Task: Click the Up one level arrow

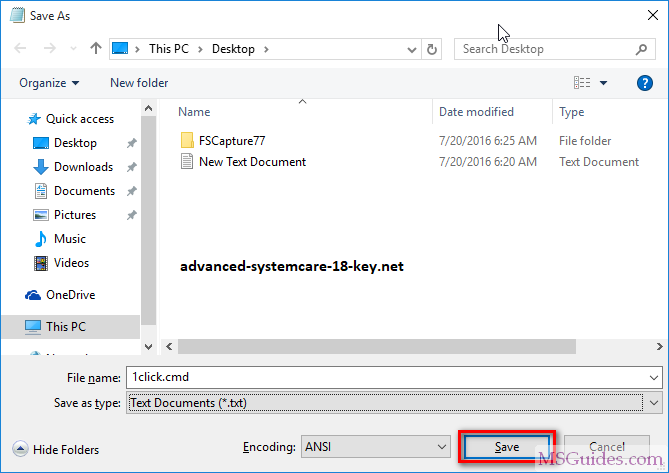Action: click(x=96, y=48)
